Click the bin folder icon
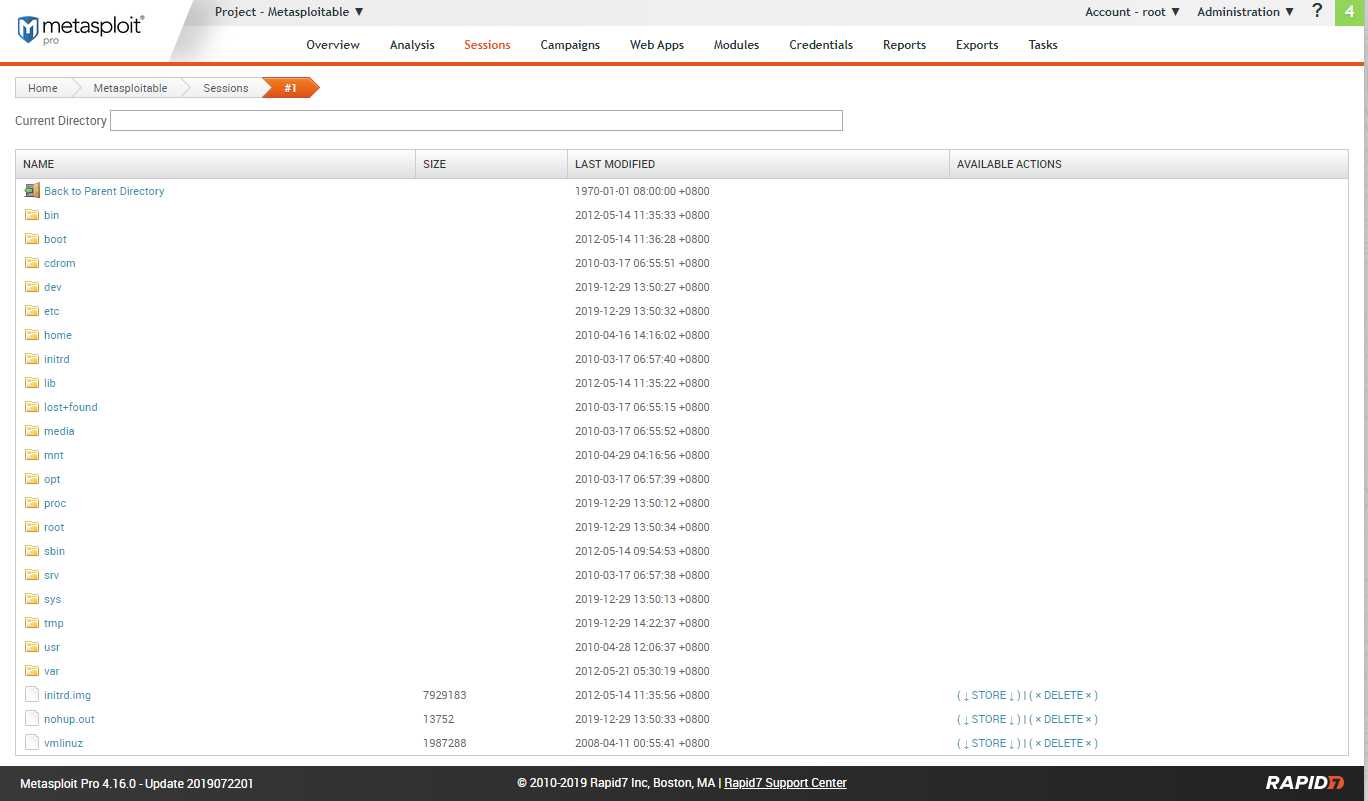This screenshot has height=801, width=1368. [32, 215]
